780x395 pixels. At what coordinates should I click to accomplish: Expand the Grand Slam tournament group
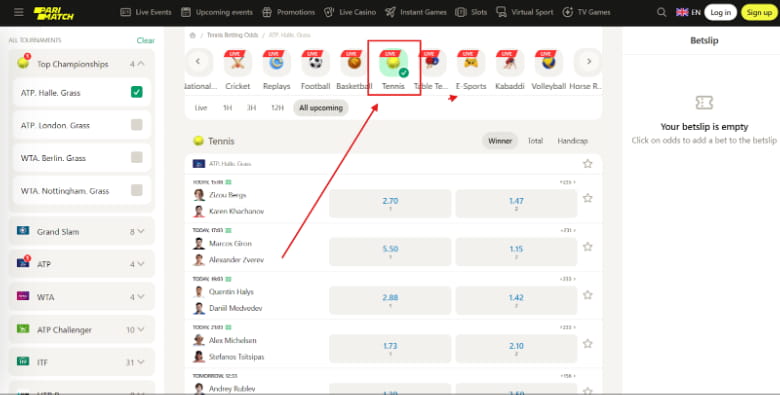[x=82, y=231]
